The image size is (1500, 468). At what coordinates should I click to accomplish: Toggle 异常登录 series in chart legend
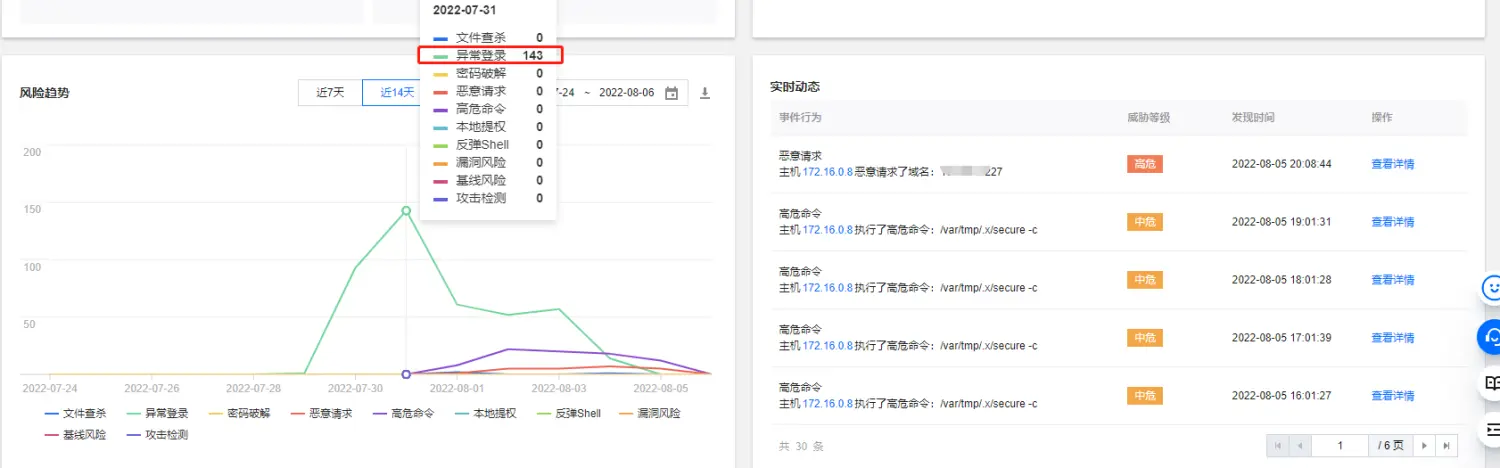[159, 413]
